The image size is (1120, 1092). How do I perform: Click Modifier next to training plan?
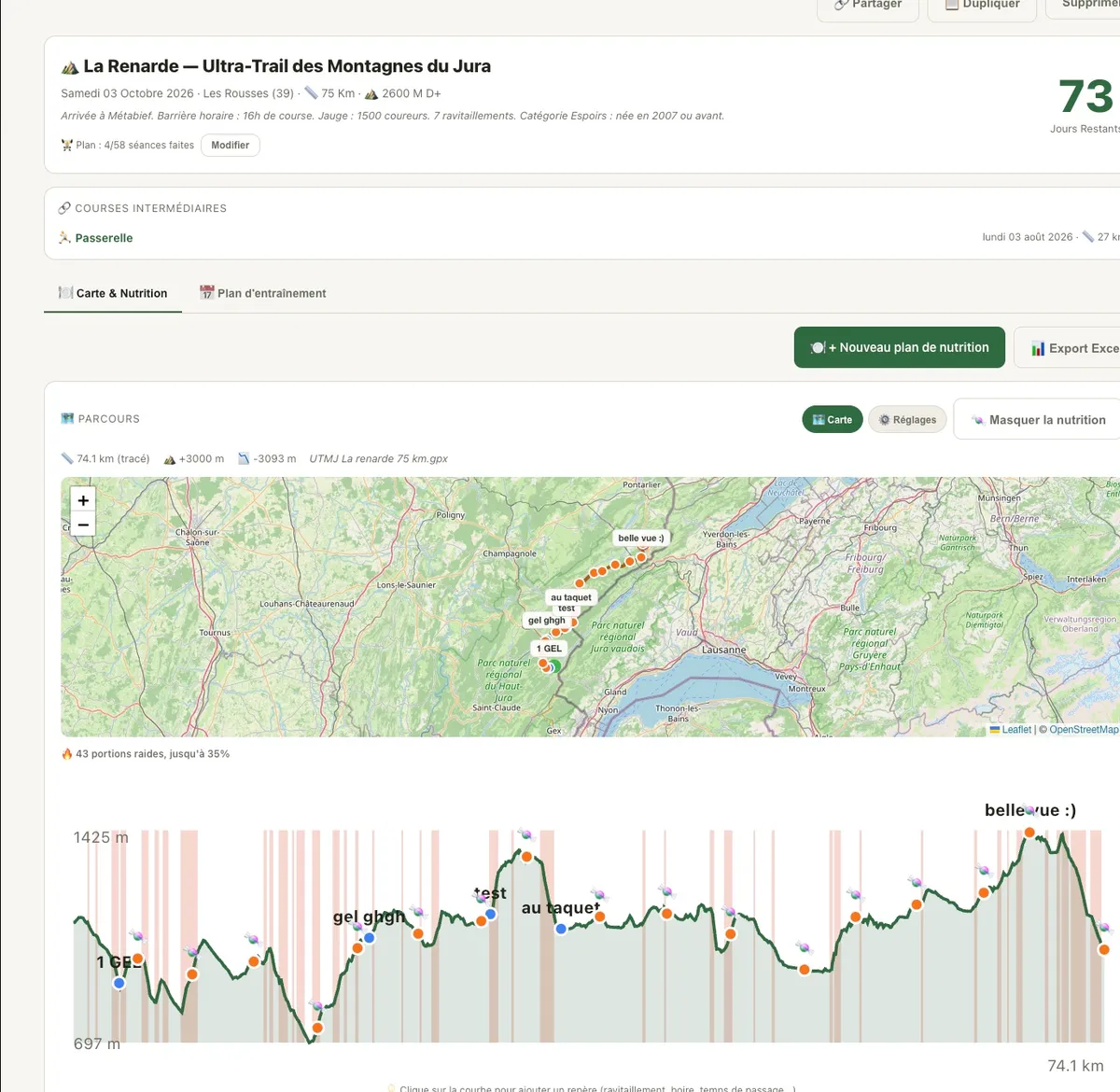click(230, 146)
